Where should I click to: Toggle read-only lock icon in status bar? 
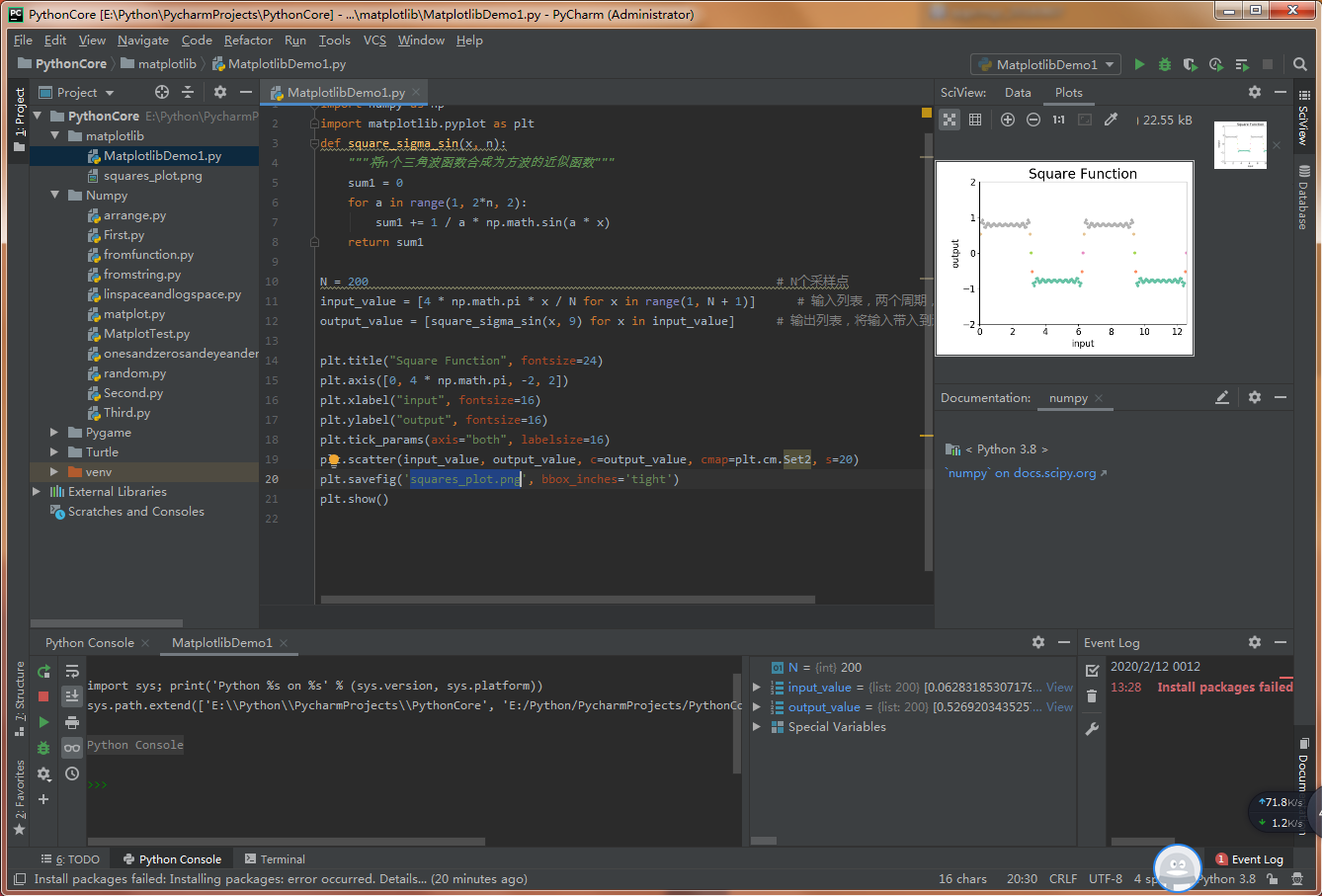pos(1273,878)
